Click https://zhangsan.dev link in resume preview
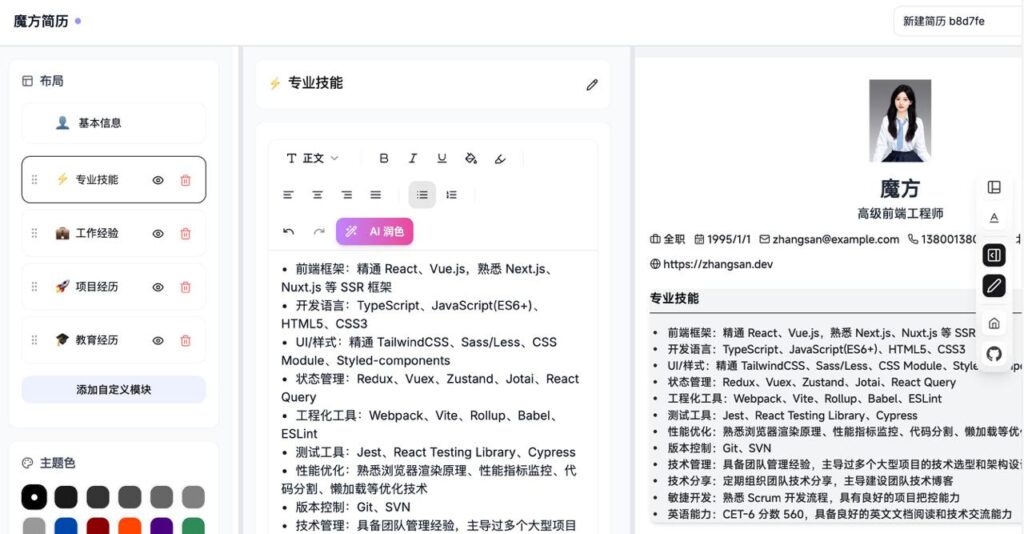 click(x=718, y=264)
